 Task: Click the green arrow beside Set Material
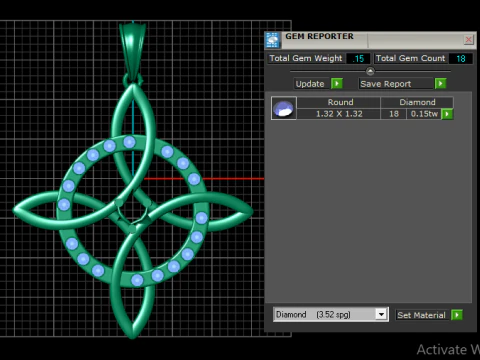pyautogui.click(x=457, y=315)
